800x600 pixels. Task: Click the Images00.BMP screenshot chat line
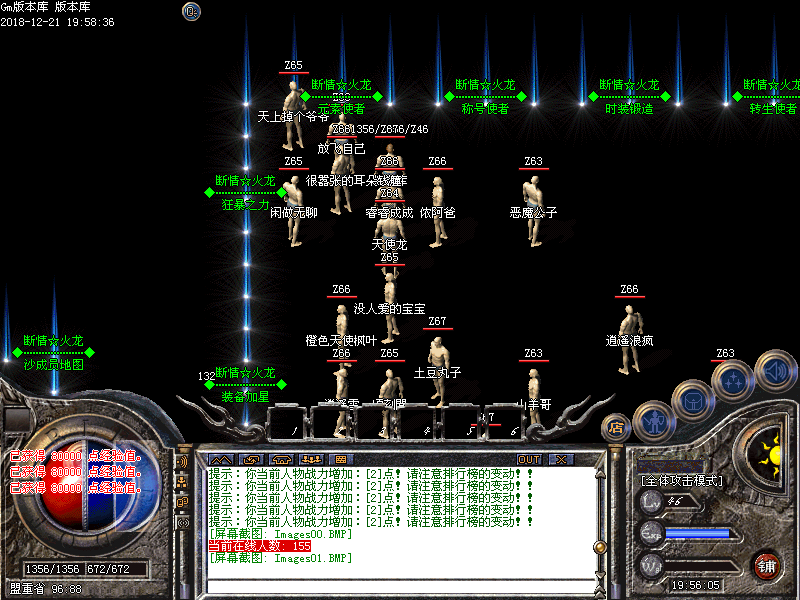[x=281, y=534]
